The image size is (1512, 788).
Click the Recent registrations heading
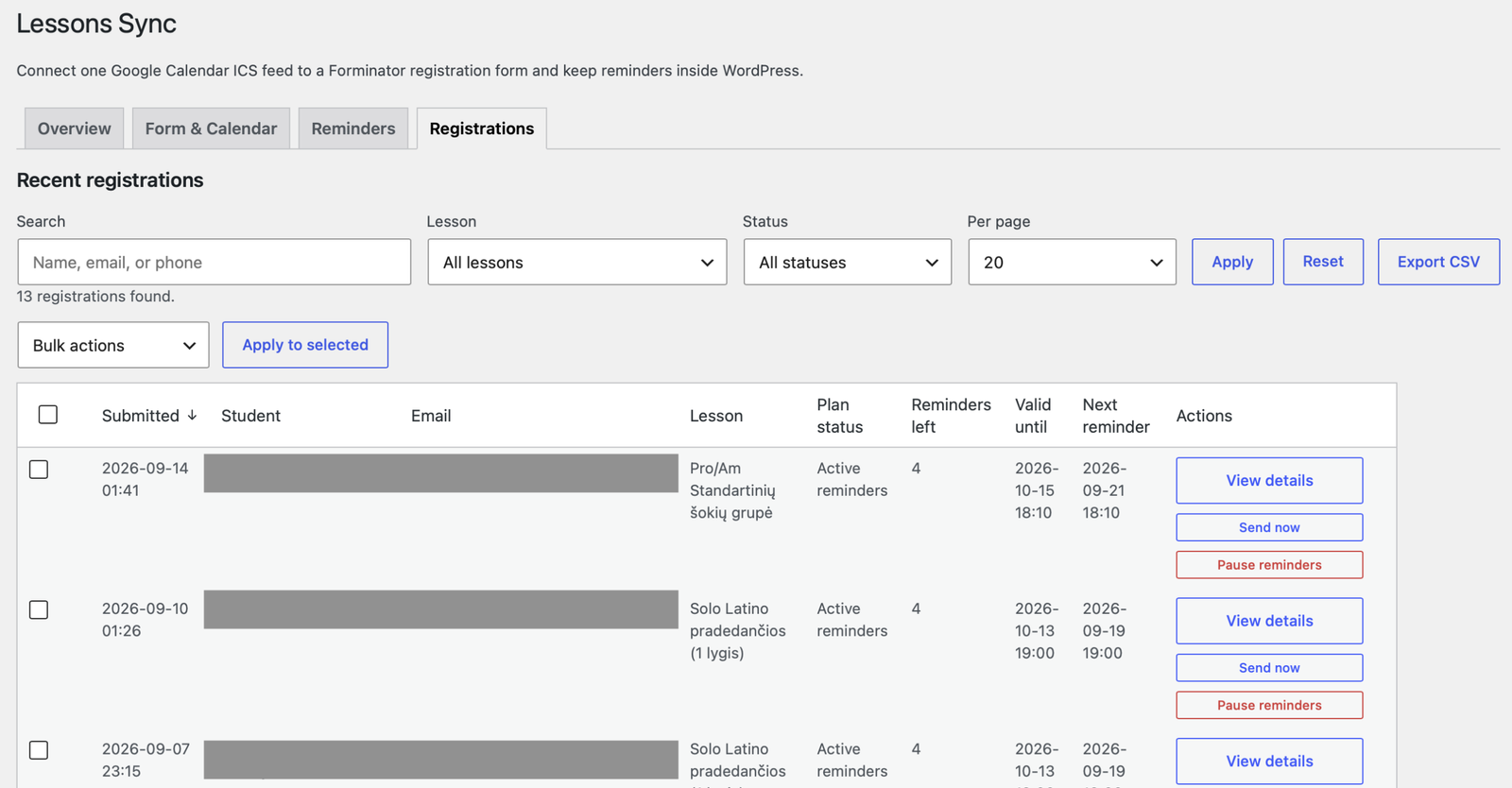tap(110, 180)
